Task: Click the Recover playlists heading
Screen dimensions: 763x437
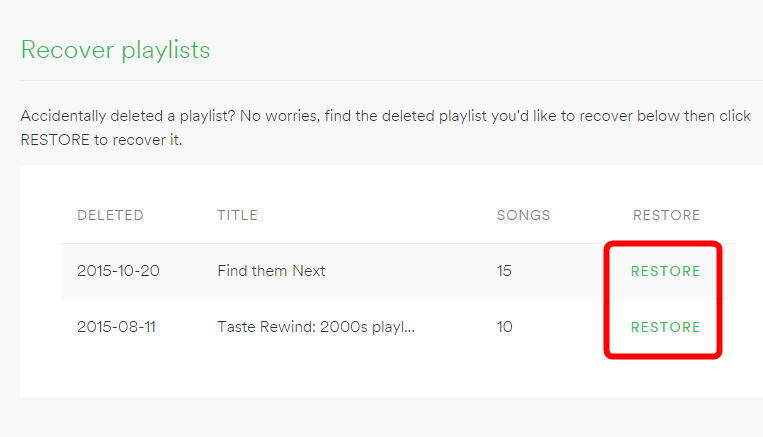Action: tap(115, 50)
